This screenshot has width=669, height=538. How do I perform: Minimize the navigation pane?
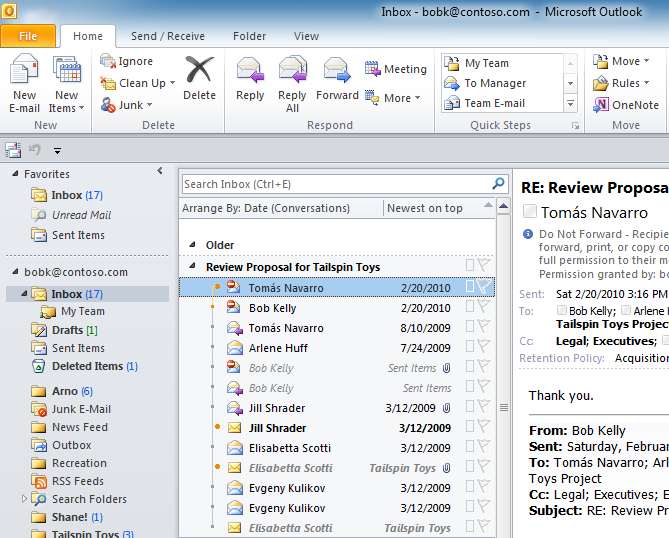pyautogui.click(x=160, y=171)
